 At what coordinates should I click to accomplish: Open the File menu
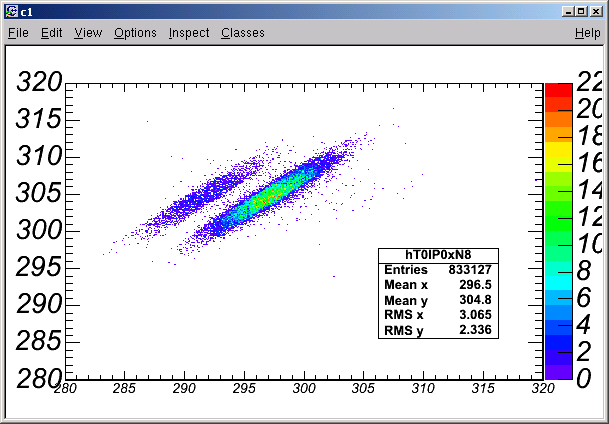(x=18, y=33)
